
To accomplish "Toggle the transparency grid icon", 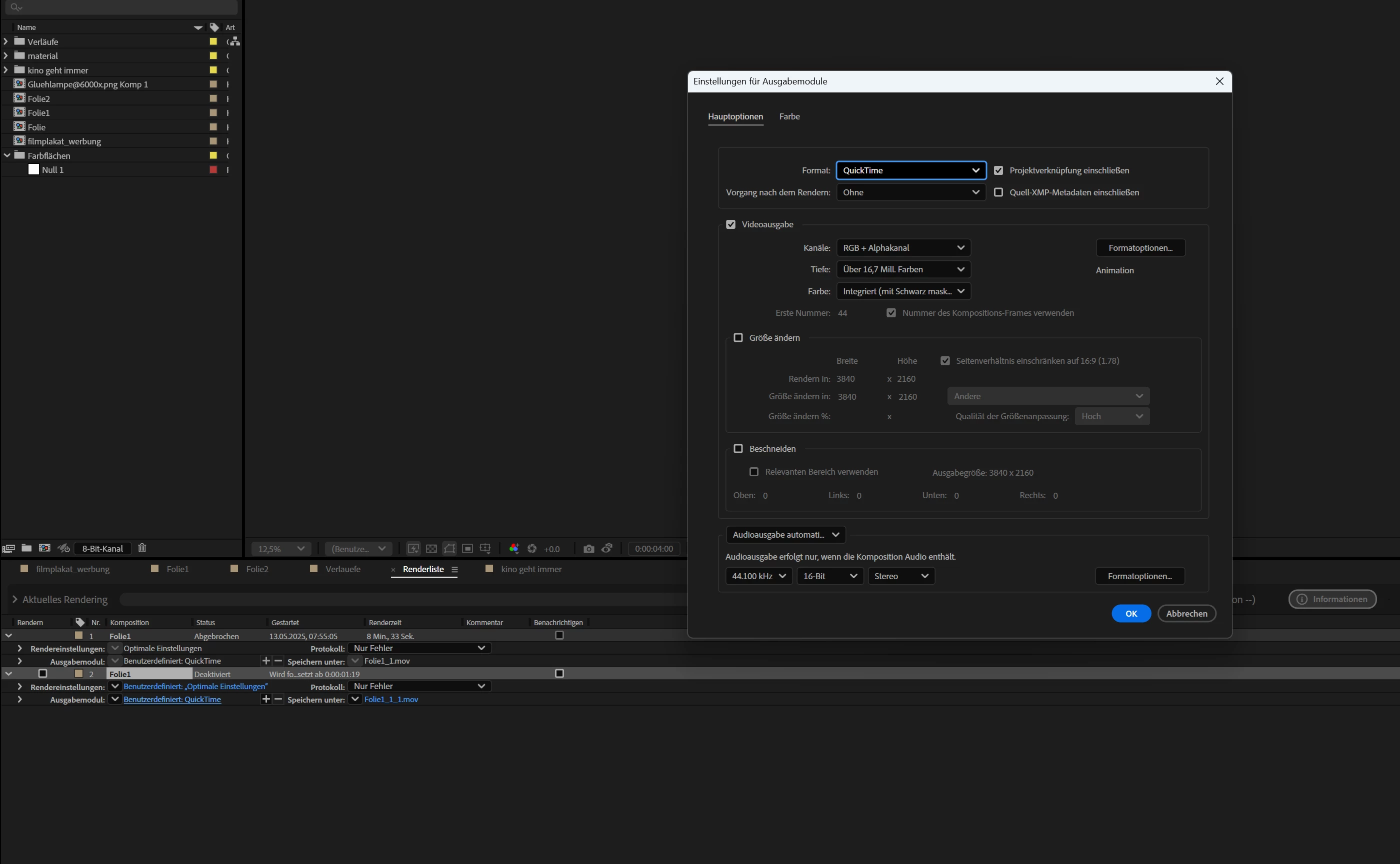I will (431, 549).
